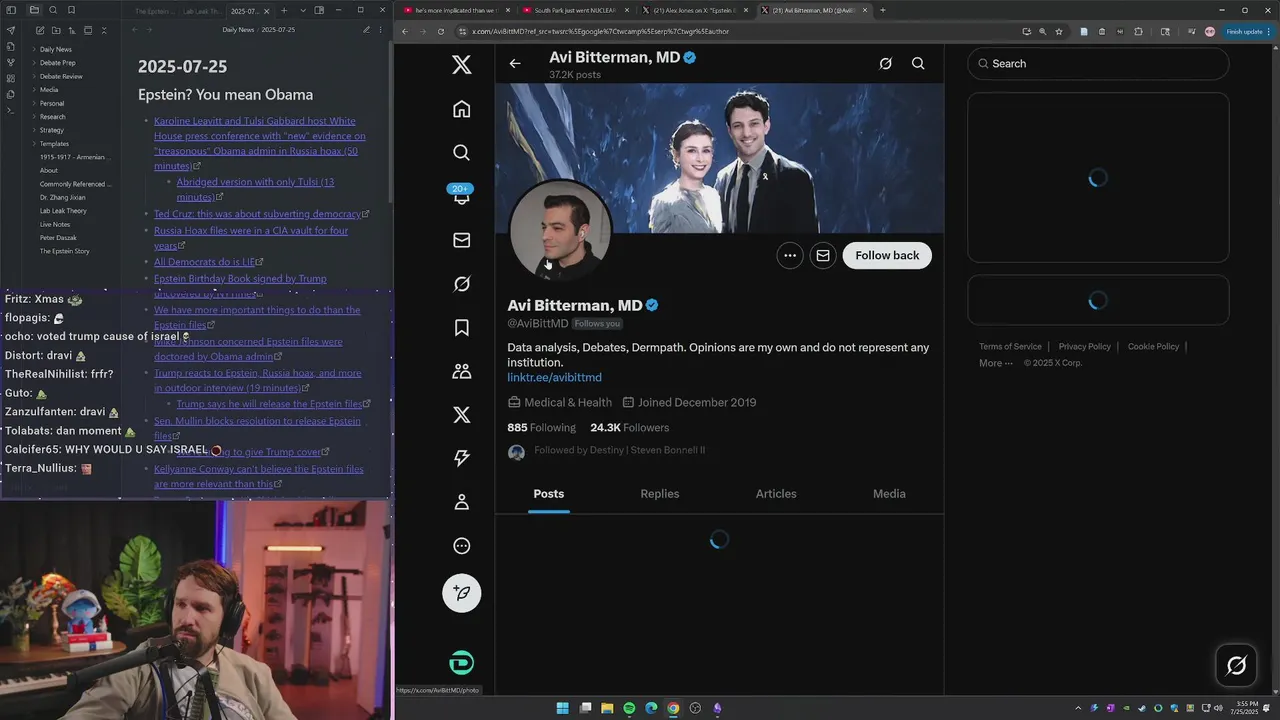Open Obsidian file explorer folder icon

pos(34,10)
